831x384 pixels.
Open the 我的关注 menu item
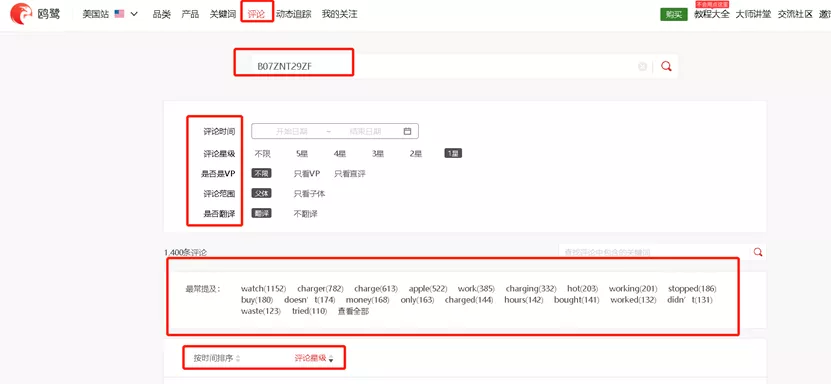340,14
